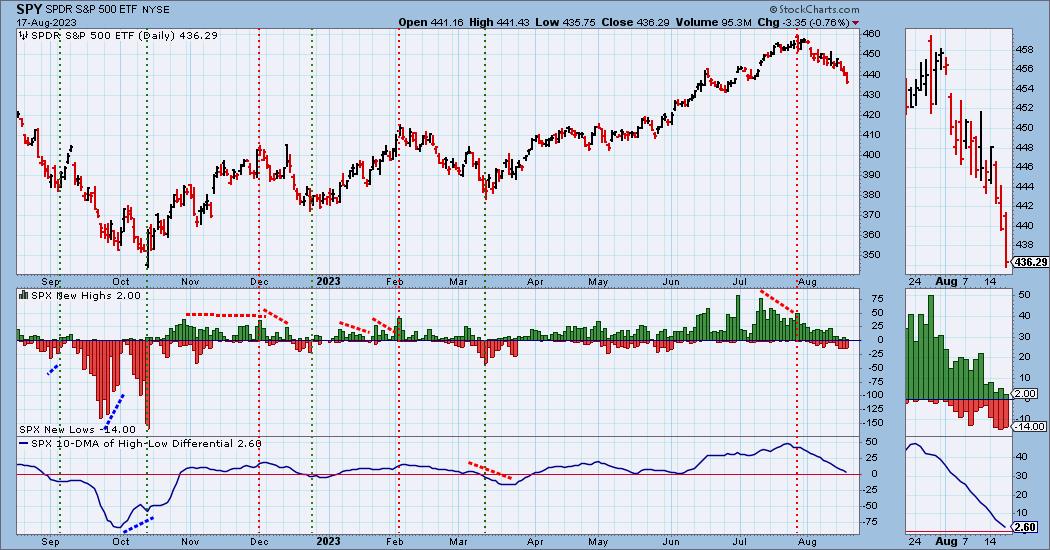Click the Jun label on bottom date axis
This screenshot has width=1050, height=550.
point(672,541)
